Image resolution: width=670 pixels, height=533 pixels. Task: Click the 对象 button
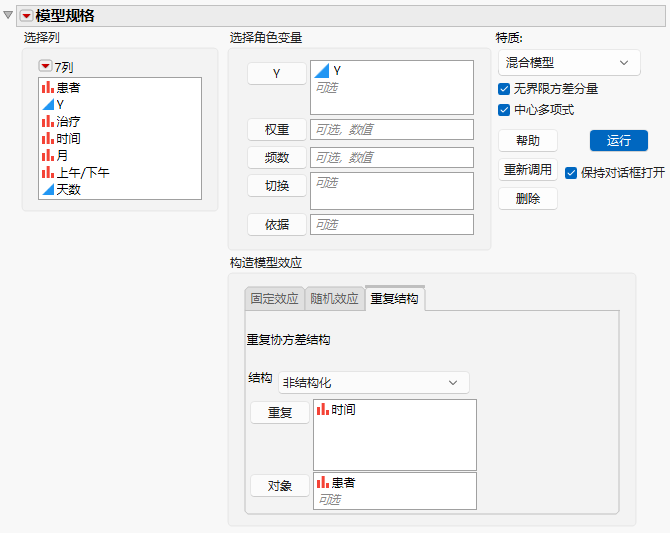(280, 486)
